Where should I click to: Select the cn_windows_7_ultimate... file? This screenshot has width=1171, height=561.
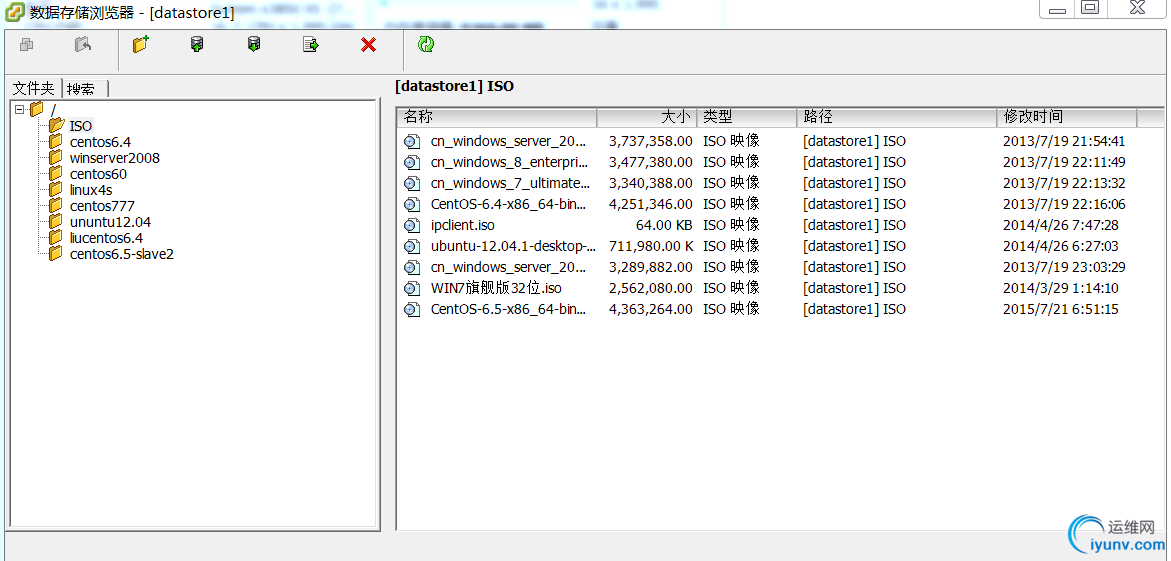509,183
